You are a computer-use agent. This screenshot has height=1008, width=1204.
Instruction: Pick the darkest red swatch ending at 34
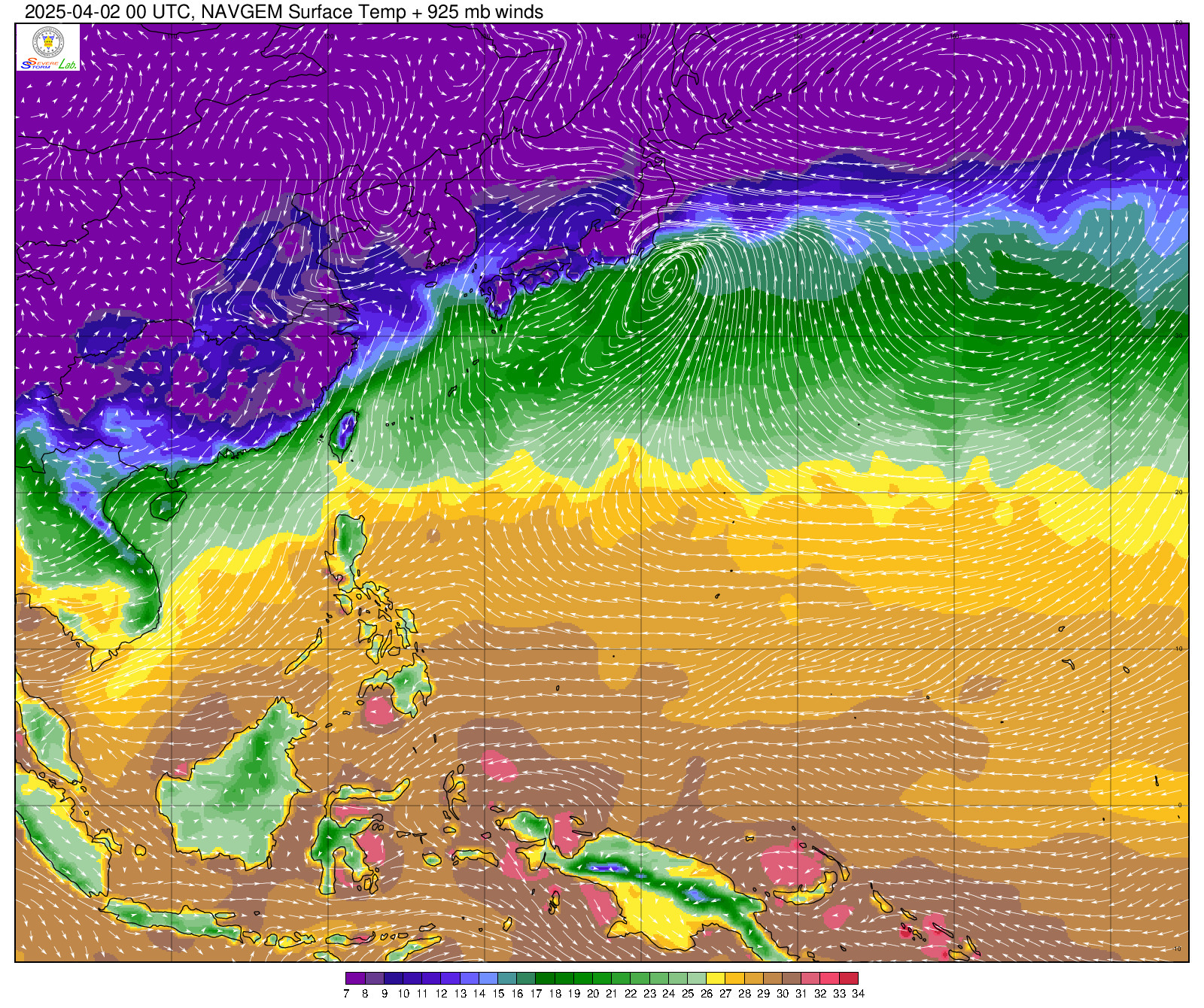[x=848, y=978]
